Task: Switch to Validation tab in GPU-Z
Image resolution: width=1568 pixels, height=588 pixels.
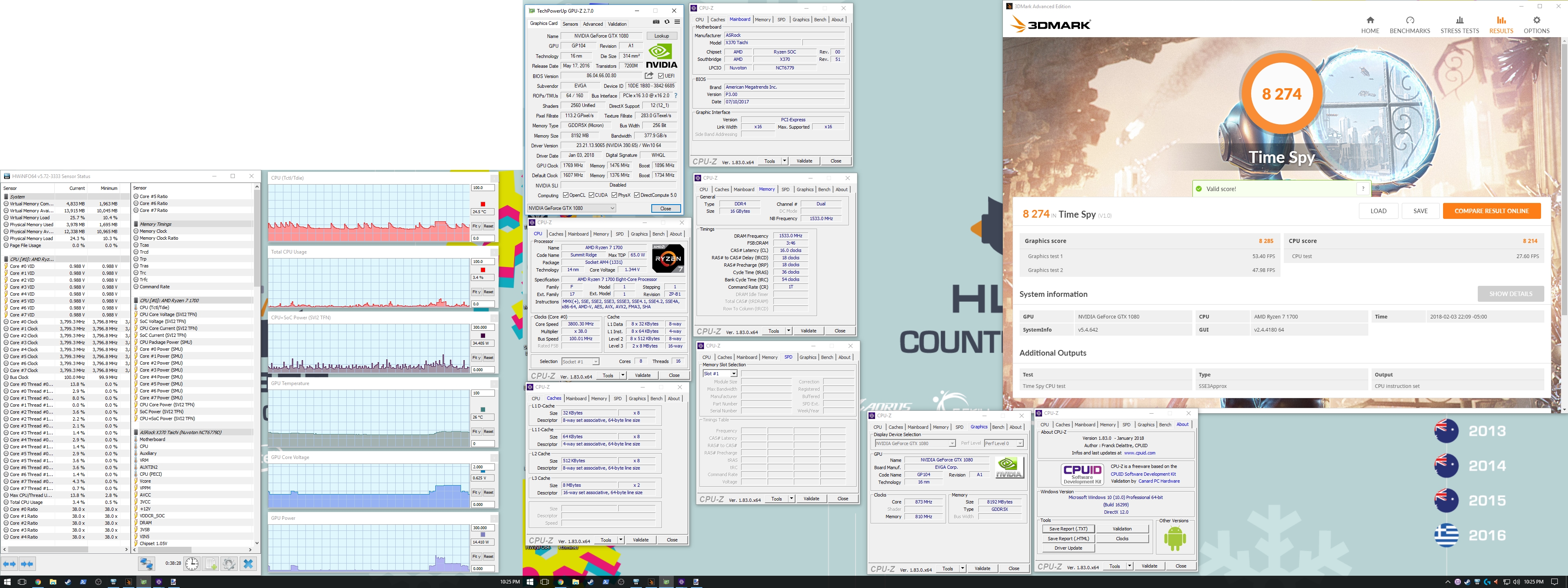Action: tap(617, 24)
